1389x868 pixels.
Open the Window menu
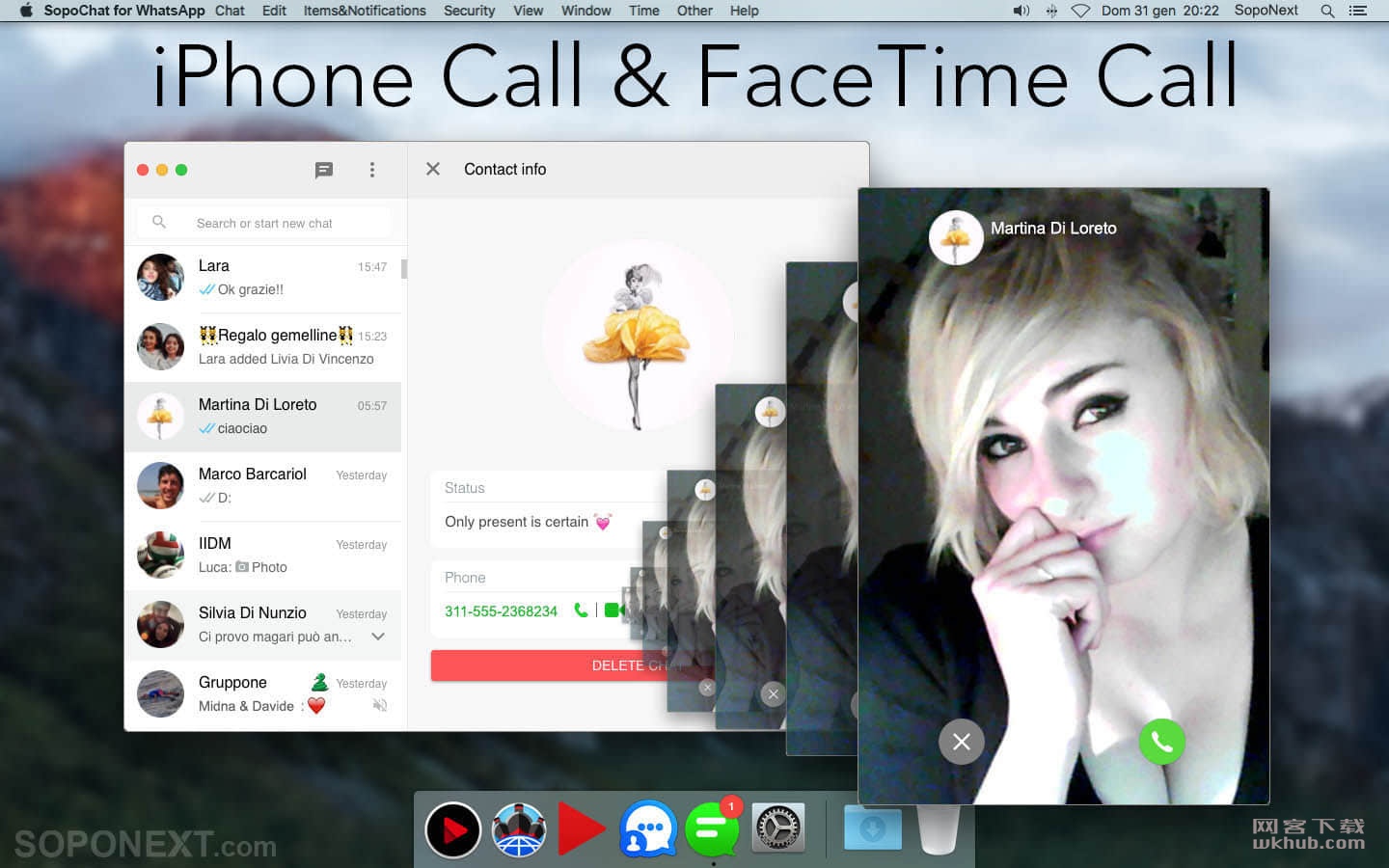586,11
